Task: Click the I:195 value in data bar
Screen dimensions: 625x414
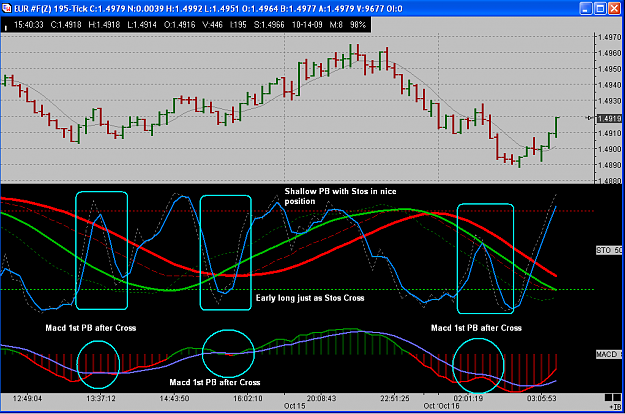Action: (x=238, y=25)
